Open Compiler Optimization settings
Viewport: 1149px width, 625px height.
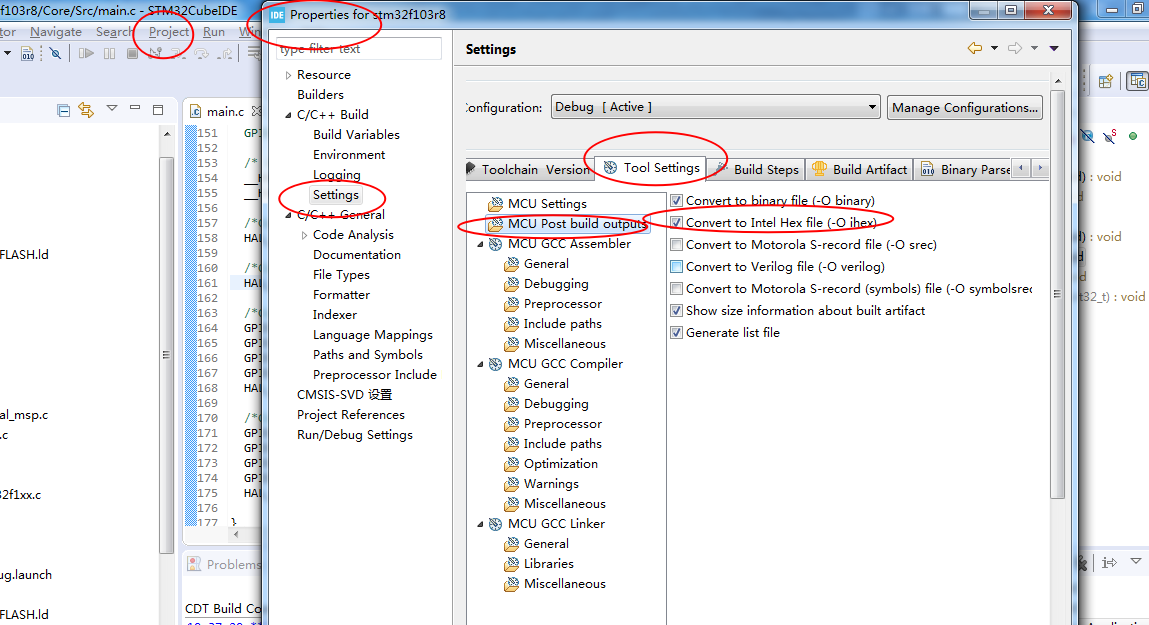(x=560, y=464)
